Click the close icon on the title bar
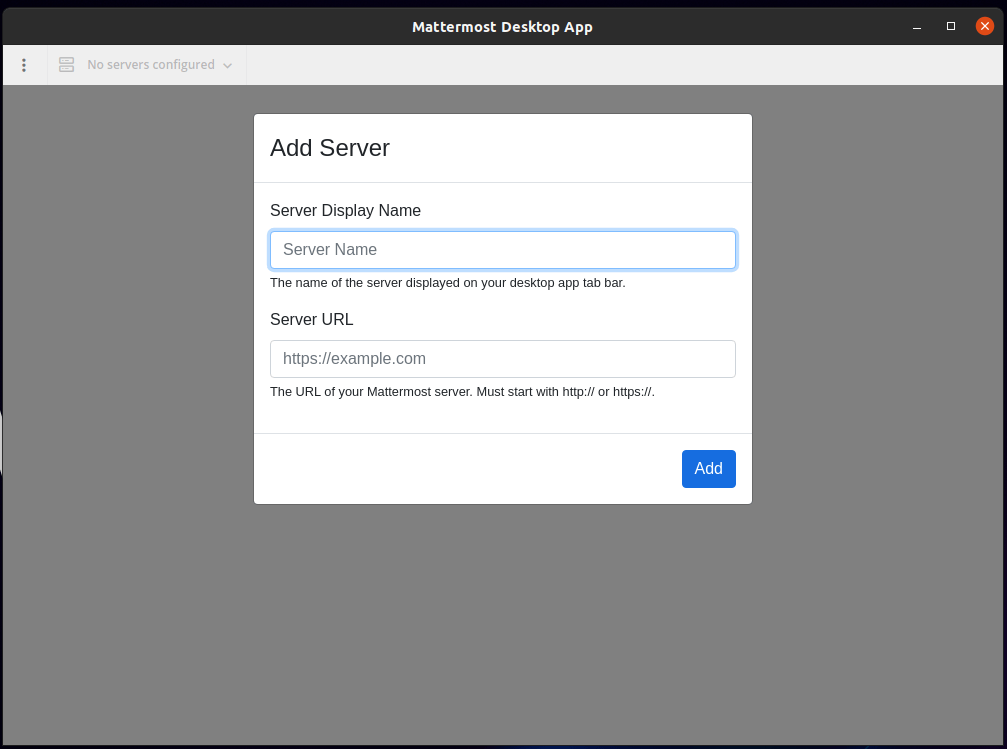Screen dimensions: 1007x749 pos(985,26)
